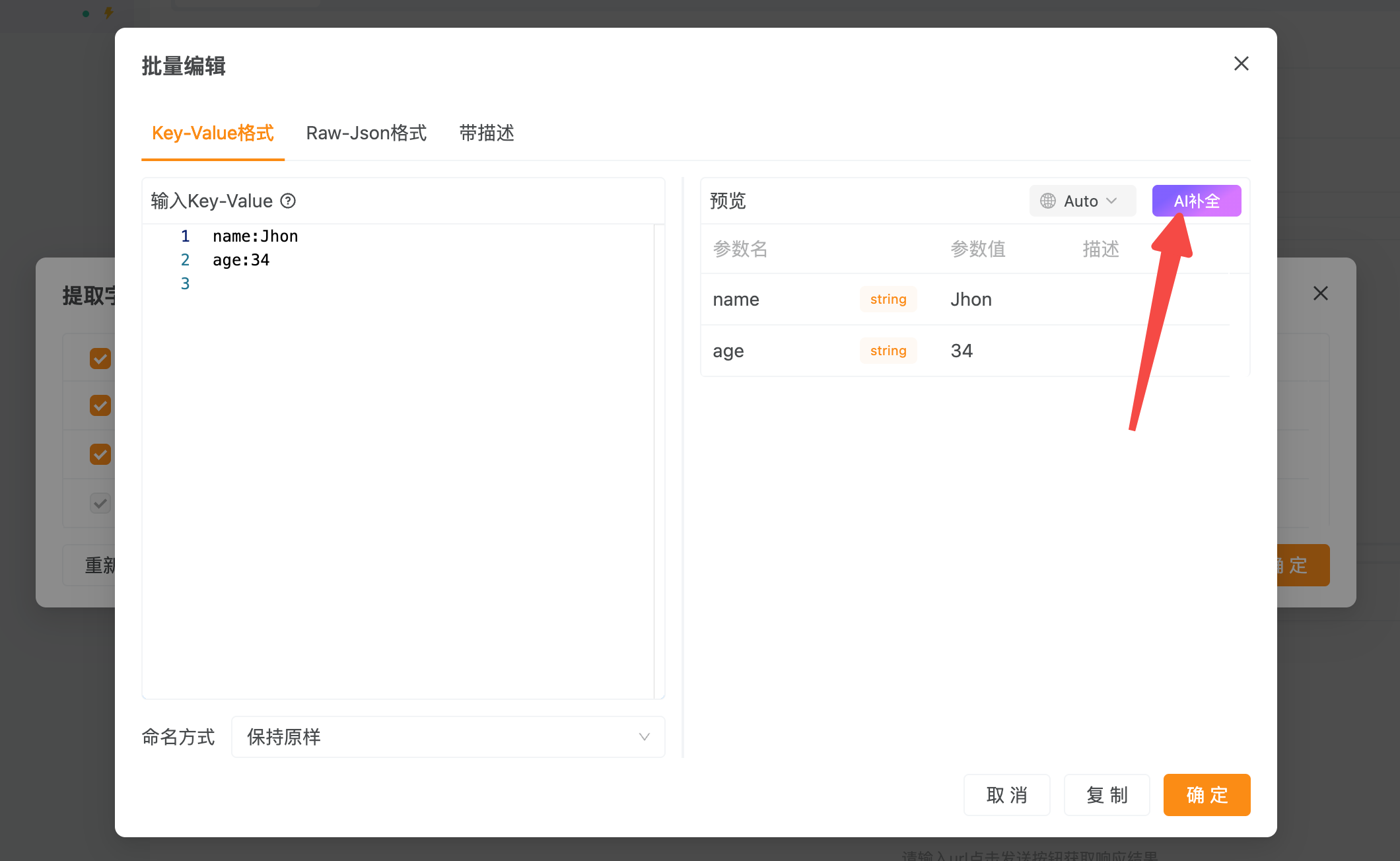Toggle the second checkbox in left panel
The width and height of the screenshot is (1400, 861).
point(100,405)
